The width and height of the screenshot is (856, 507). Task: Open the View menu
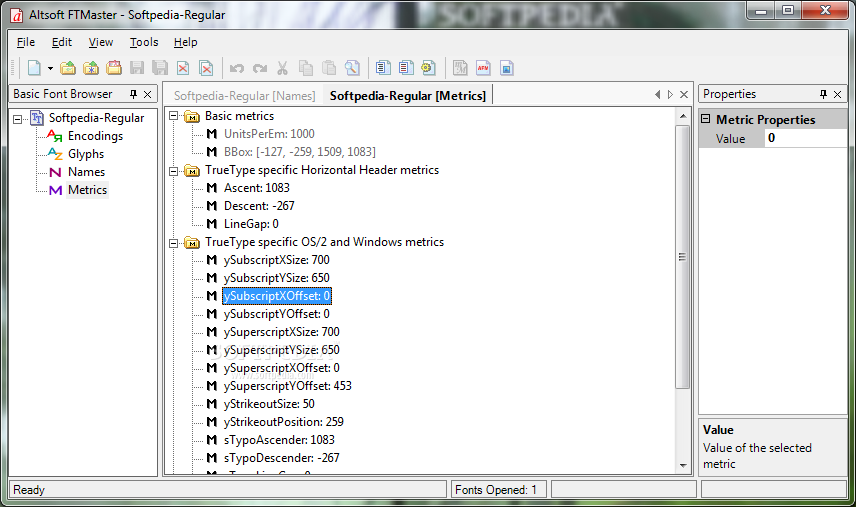(x=101, y=42)
